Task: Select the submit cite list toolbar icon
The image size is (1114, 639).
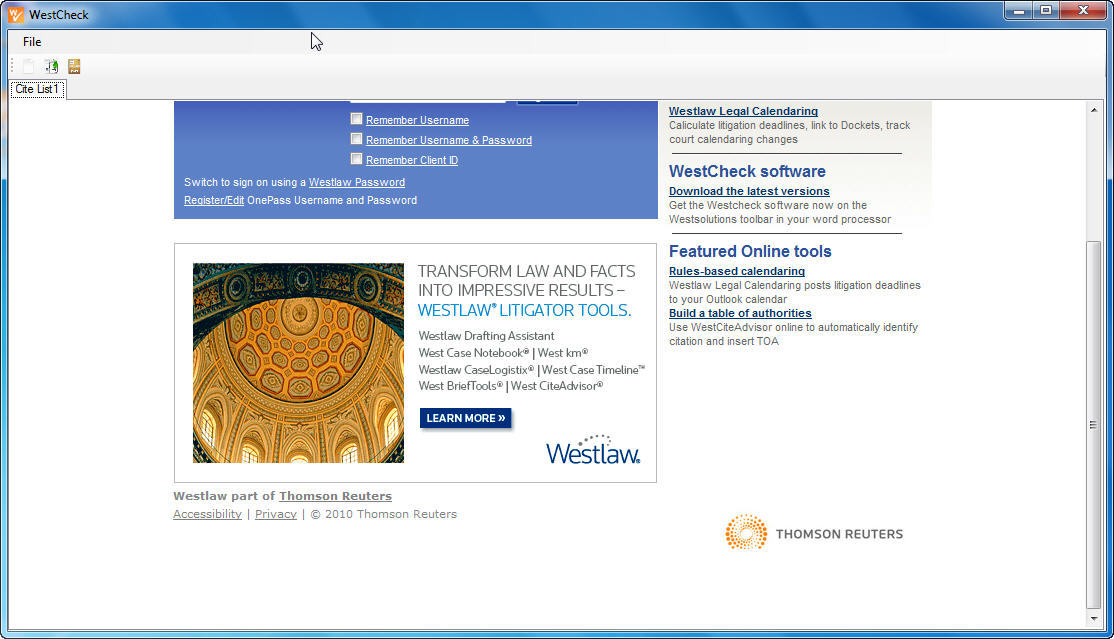Action: [50, 66]
